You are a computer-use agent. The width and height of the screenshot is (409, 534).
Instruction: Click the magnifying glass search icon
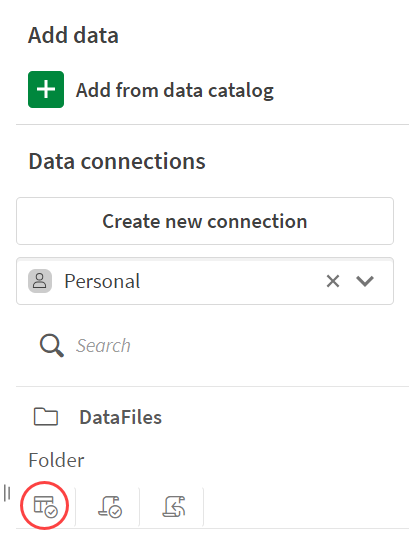coord(51,345)
